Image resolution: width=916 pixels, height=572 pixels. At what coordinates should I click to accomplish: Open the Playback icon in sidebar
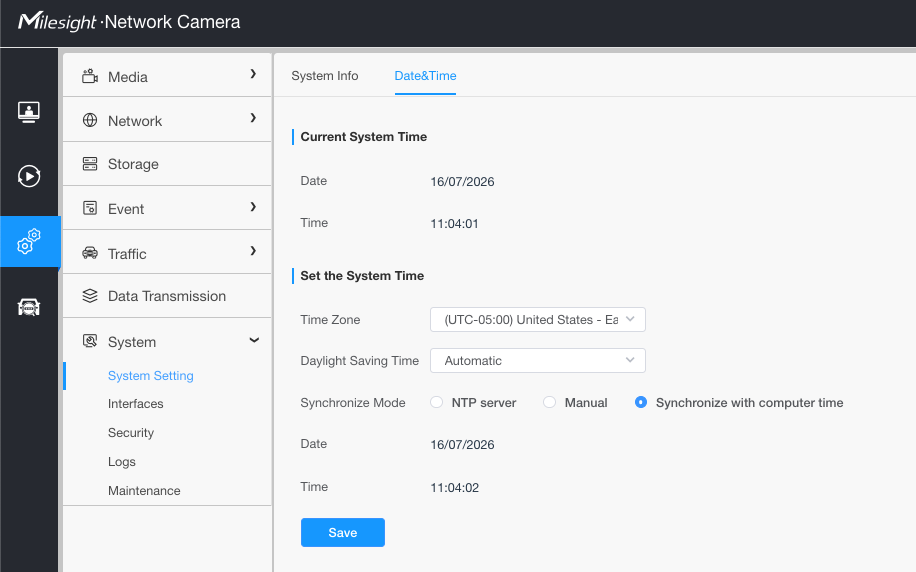pyautogui.click(x=29, y=176)
